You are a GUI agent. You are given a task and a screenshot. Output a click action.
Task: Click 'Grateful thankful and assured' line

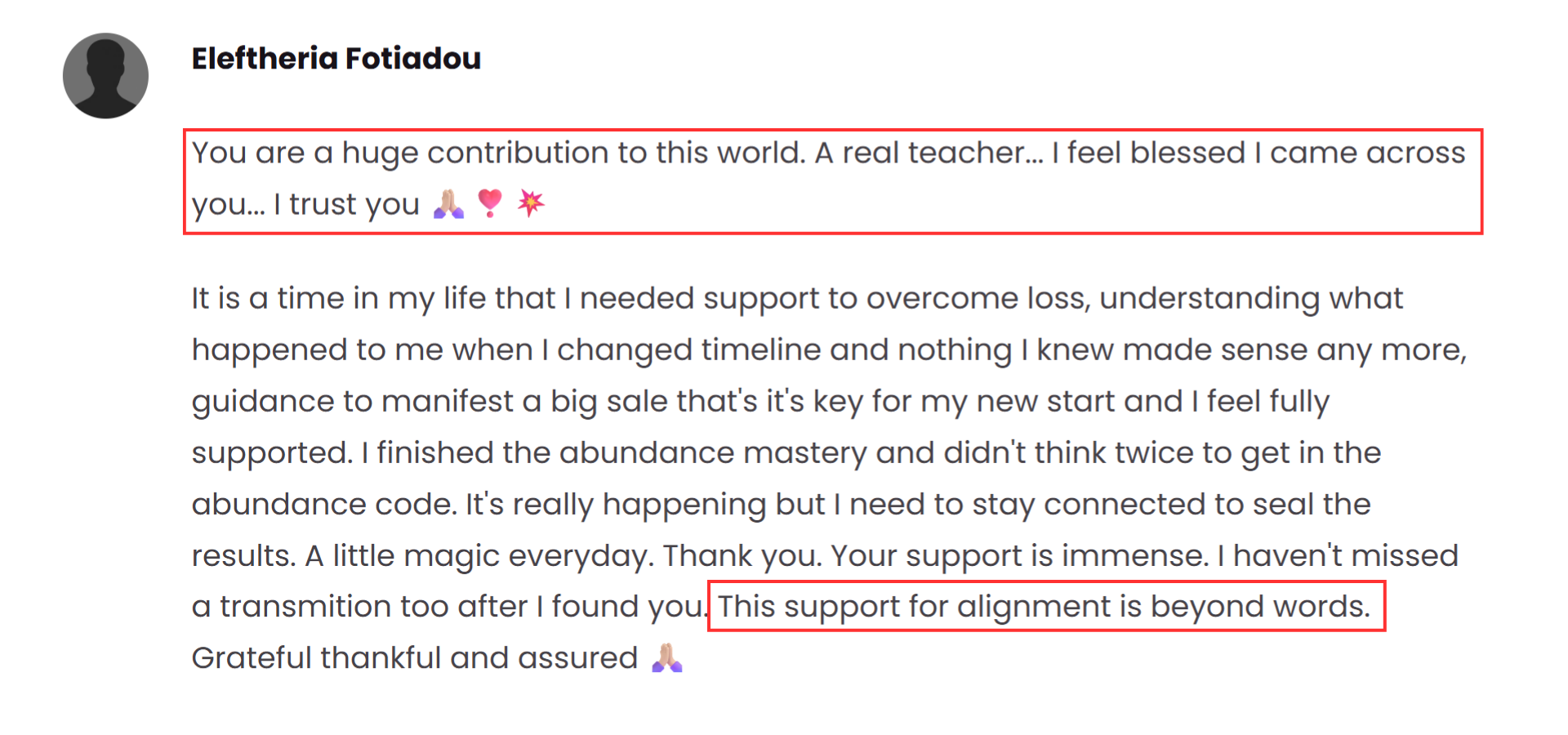pyautogui.click(x=415, y=658)
